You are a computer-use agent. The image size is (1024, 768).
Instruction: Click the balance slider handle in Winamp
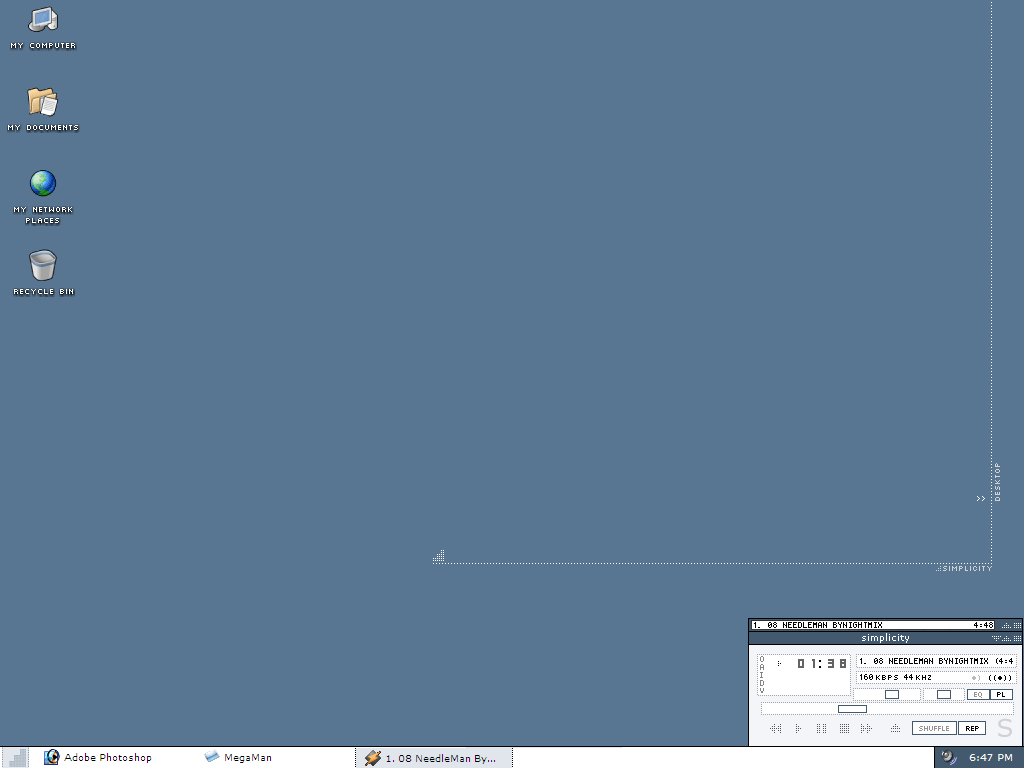coord(944,694)
